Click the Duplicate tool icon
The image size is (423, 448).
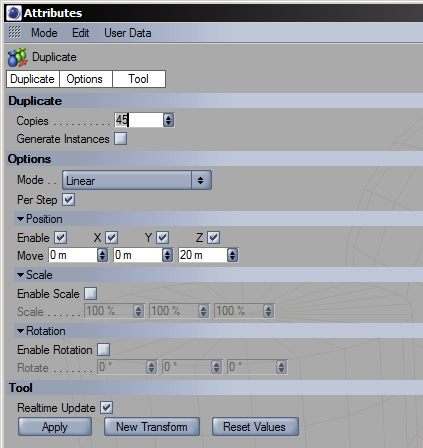pos(17,57)
